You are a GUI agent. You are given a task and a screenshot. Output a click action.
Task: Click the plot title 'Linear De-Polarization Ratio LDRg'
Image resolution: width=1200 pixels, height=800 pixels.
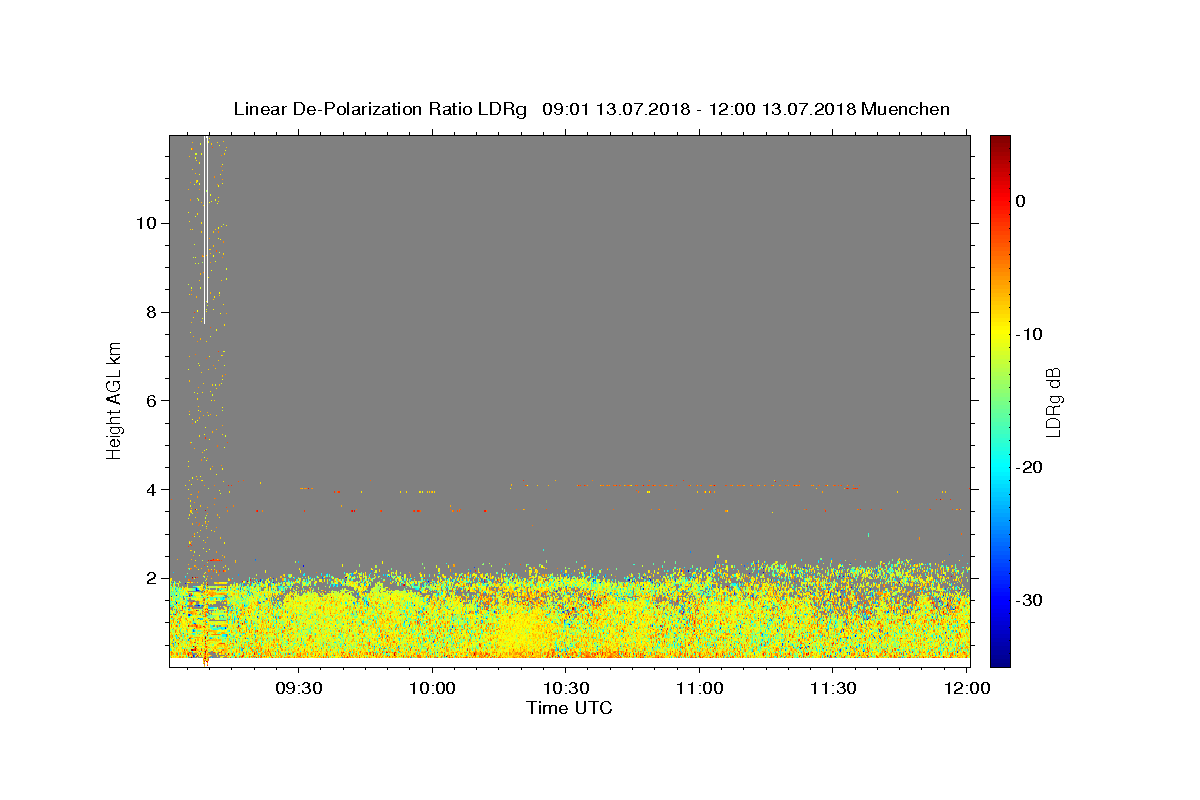click(380, 109)
